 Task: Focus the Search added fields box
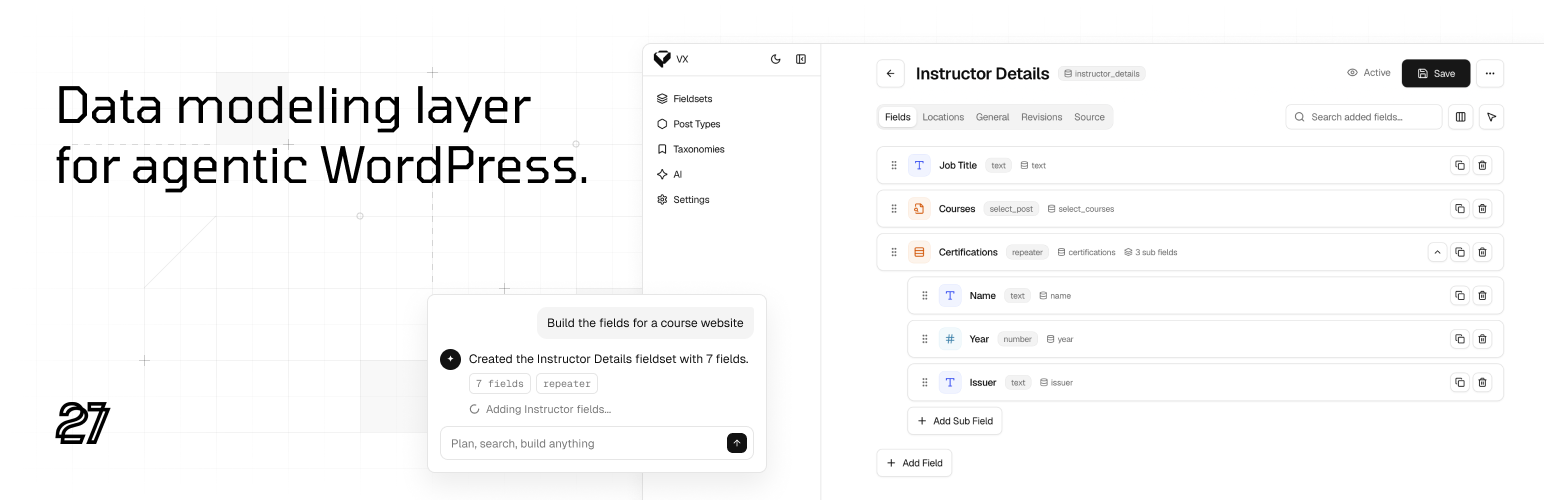coord(1364,117)
